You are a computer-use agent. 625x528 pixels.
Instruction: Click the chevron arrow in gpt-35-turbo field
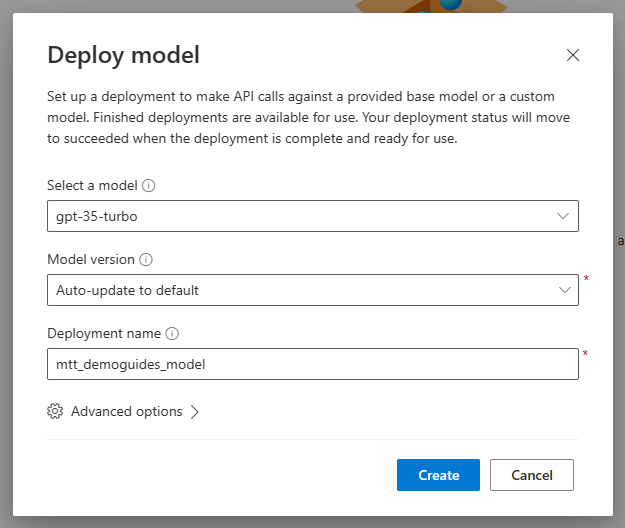[x=563, y=216]
